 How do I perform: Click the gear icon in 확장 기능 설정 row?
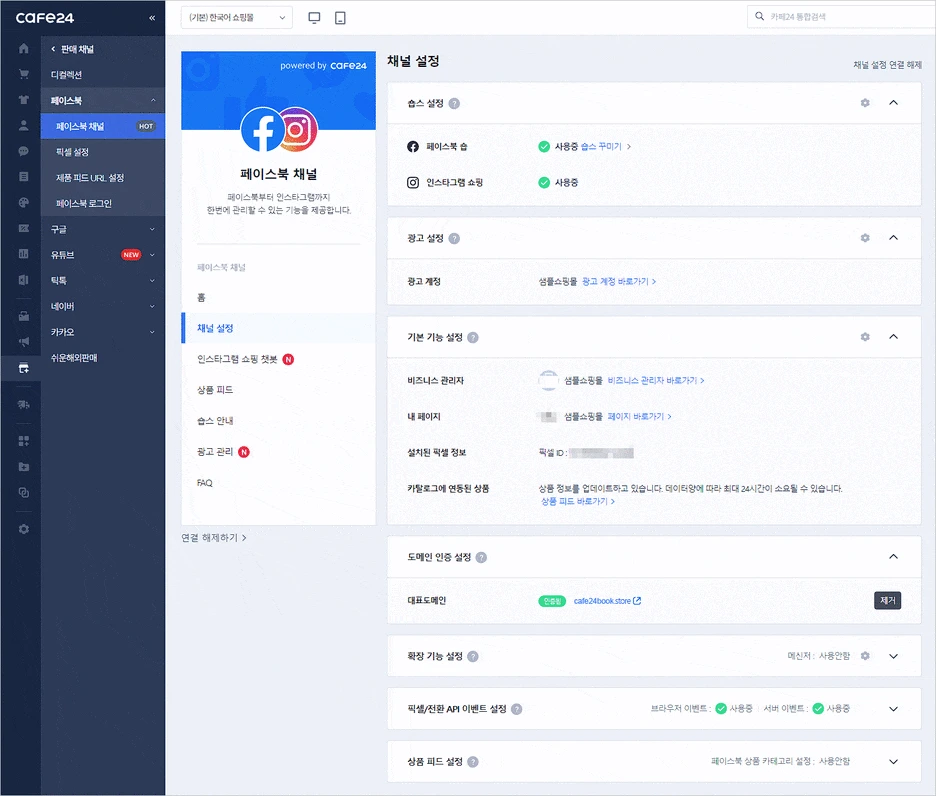coord(865,656)
